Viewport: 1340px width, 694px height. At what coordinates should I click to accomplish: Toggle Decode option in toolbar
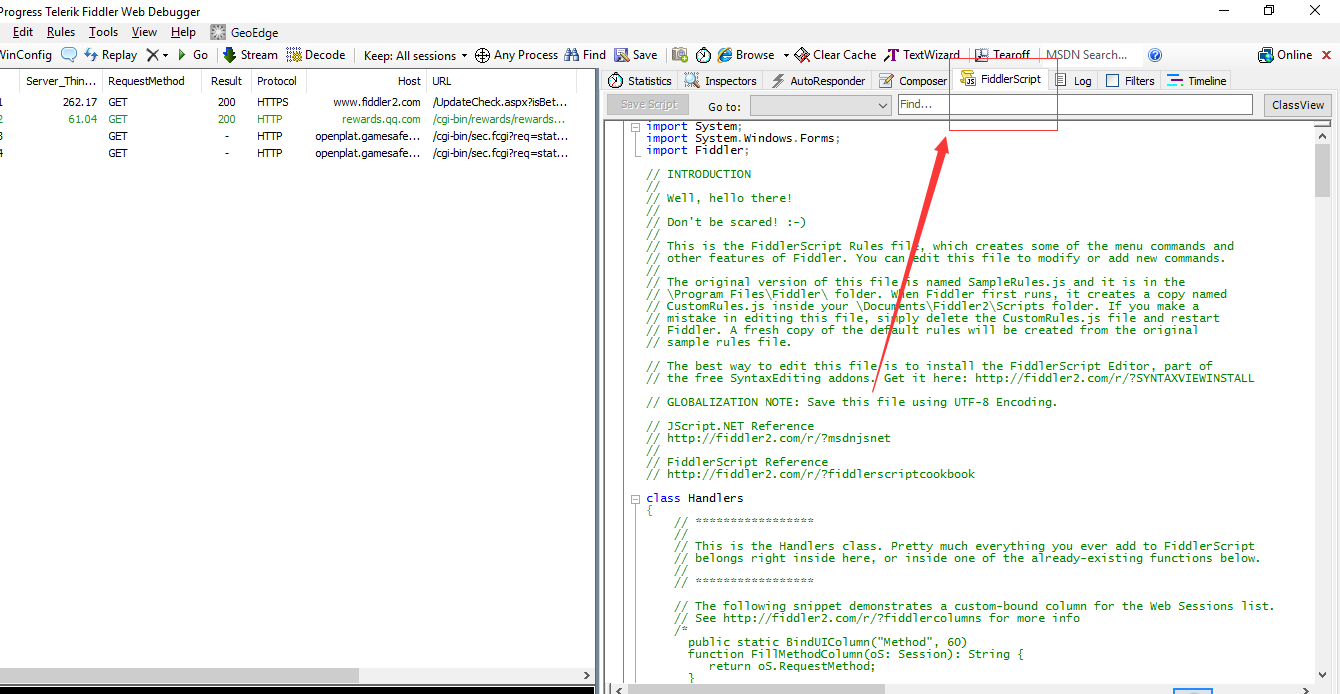tap(316, 55)
